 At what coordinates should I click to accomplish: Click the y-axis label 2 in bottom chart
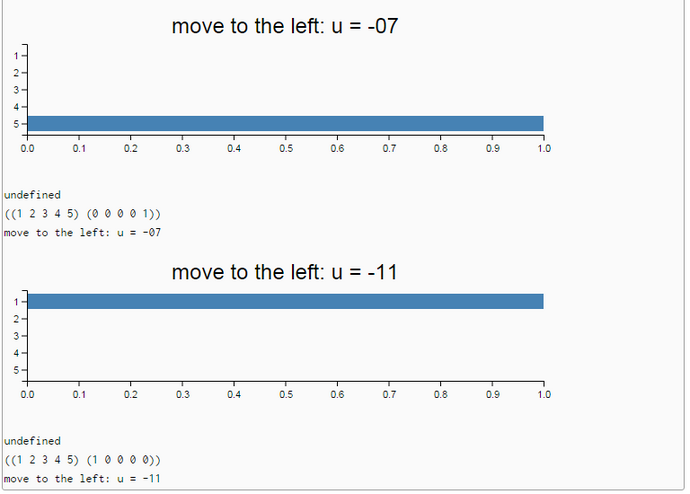[16, 319]
